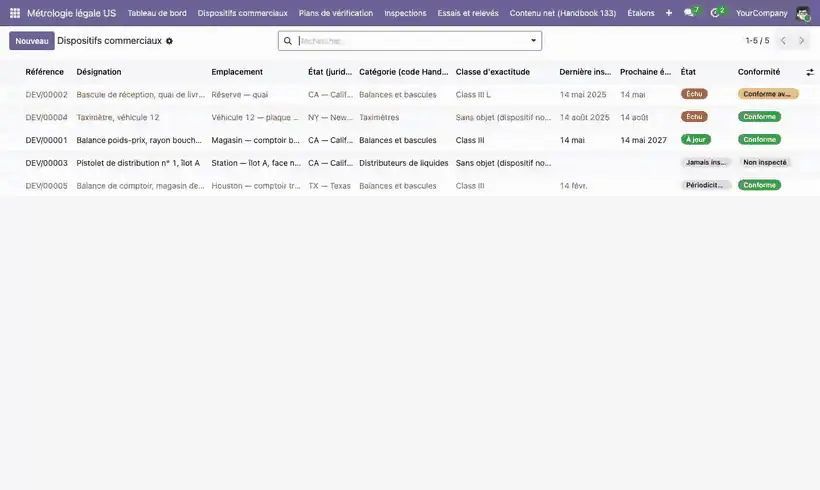The image size is (820, 490).
Task: Toggle the search options dropdown arrow
Action: point(533,41)
